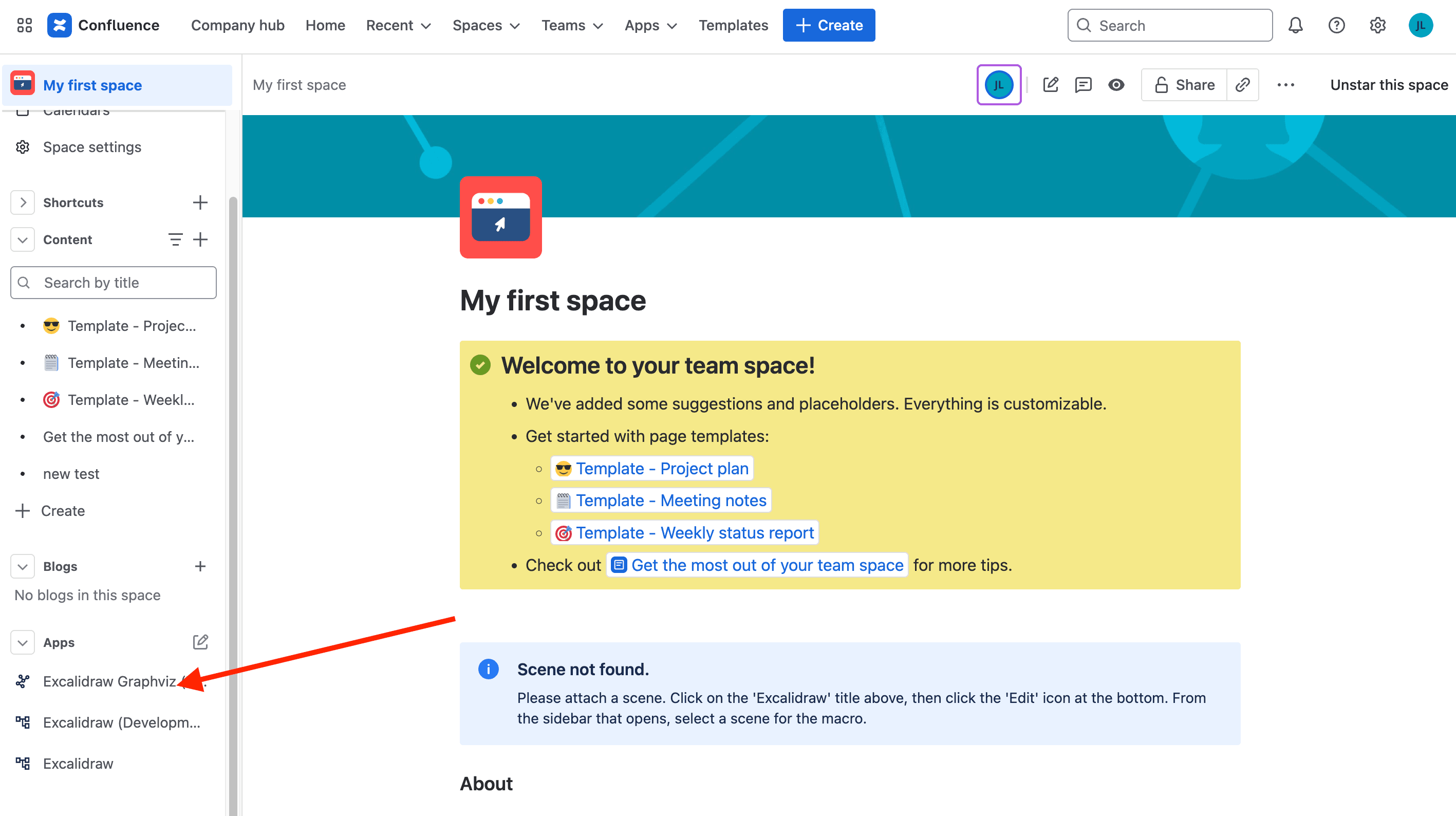Open the app switcher grid icon

pyautogui.click(x=24, y=26)
